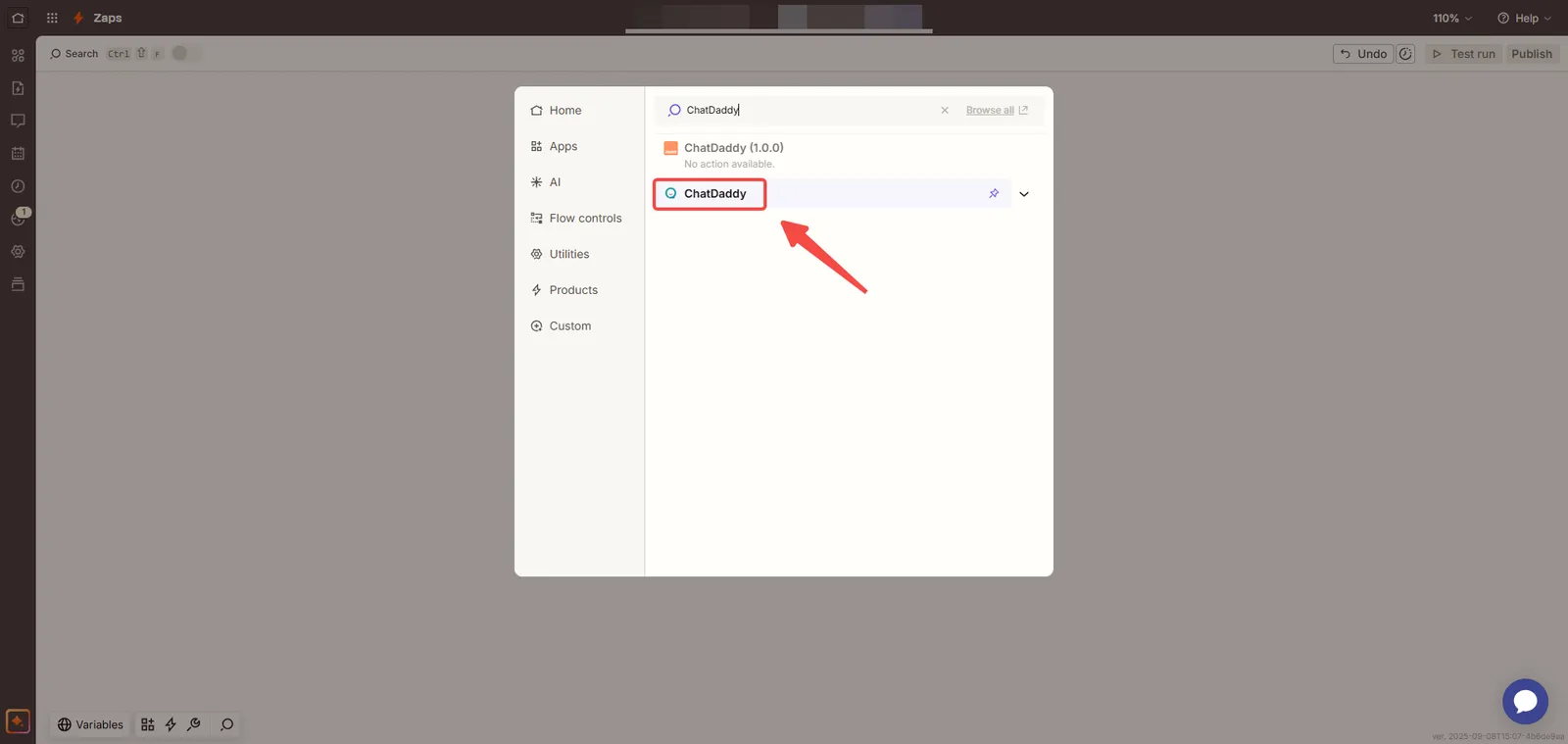Click the Publish button
The height and width of the screenshot is (744, 1568).
pos(1531,54)
